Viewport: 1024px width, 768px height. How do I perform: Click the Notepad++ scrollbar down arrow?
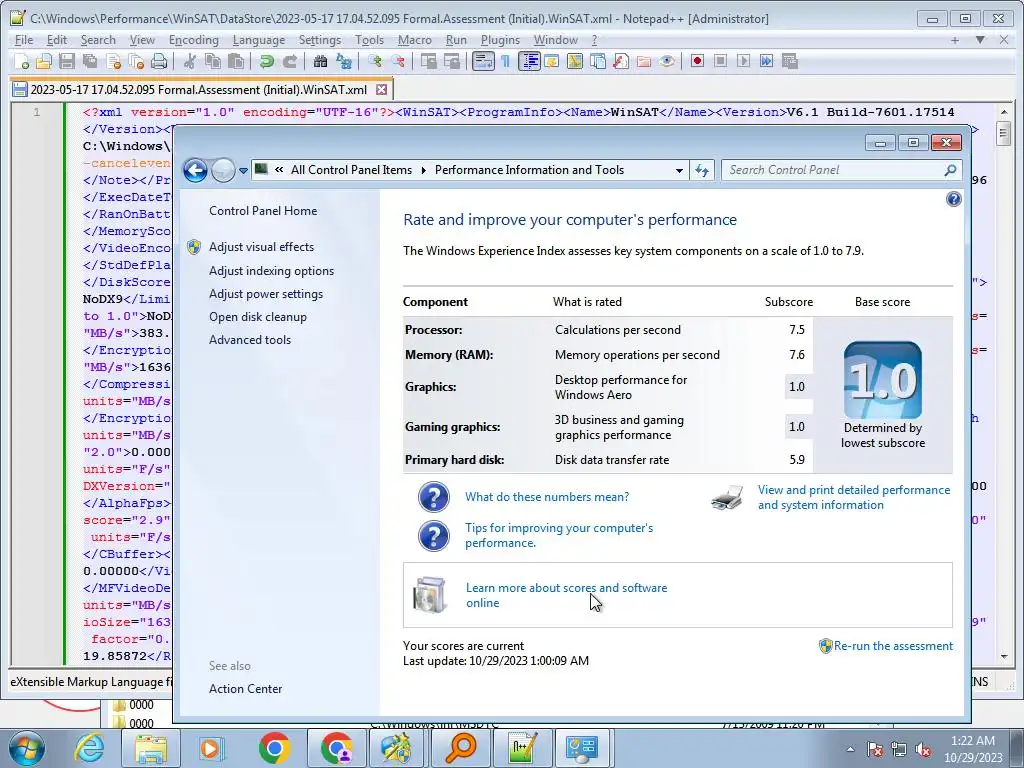point(1004,657)
